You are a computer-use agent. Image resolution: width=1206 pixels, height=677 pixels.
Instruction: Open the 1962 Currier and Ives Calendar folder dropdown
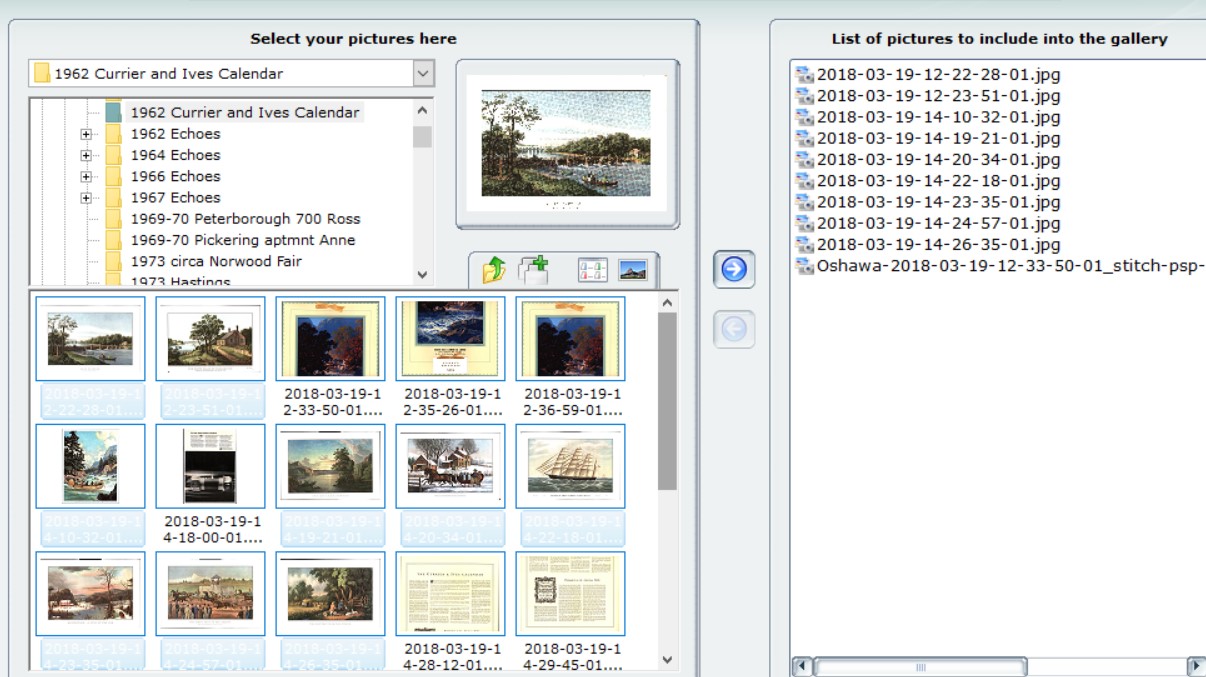coord(423,73)
